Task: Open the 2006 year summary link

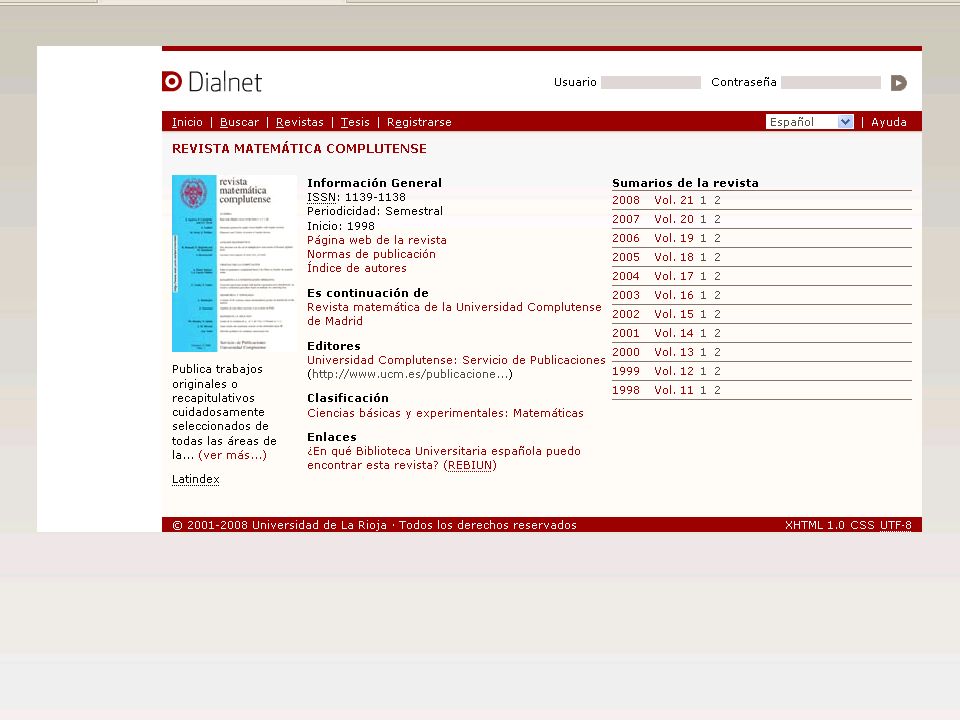Action: (x=626, y=238)
